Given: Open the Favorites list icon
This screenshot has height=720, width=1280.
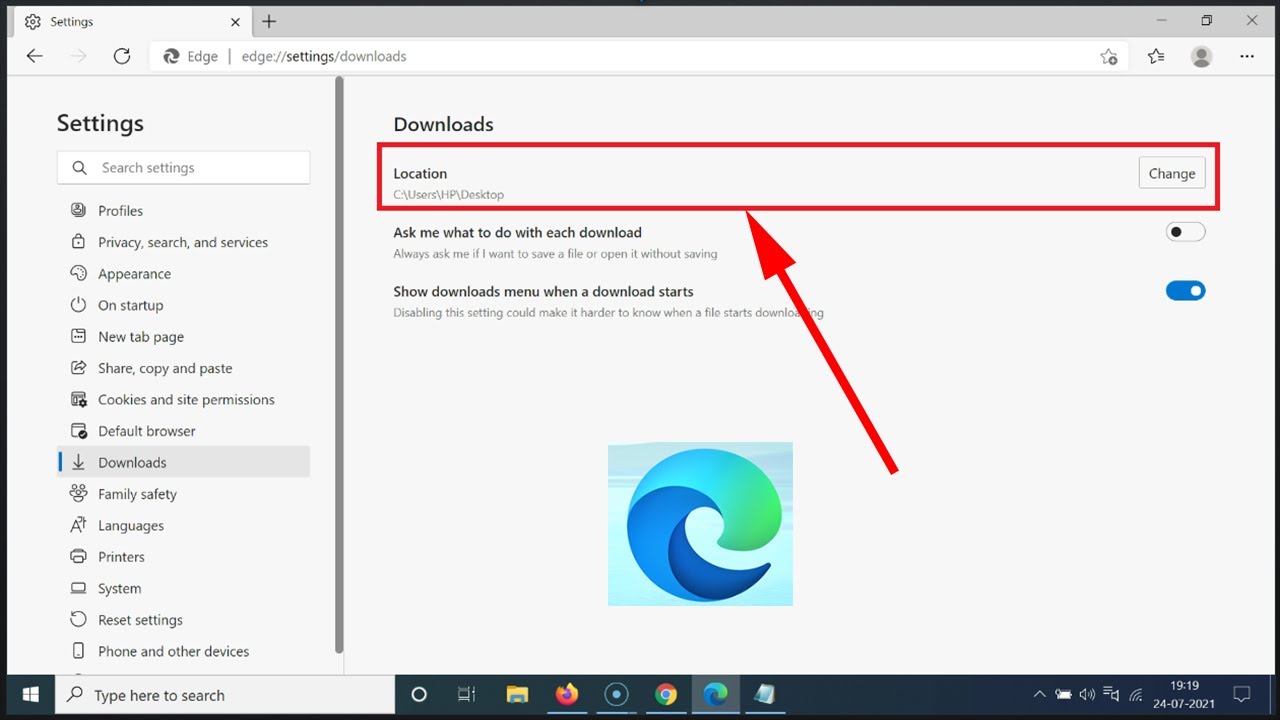Looking at the screenshot, I should [x=1156, y=57].
